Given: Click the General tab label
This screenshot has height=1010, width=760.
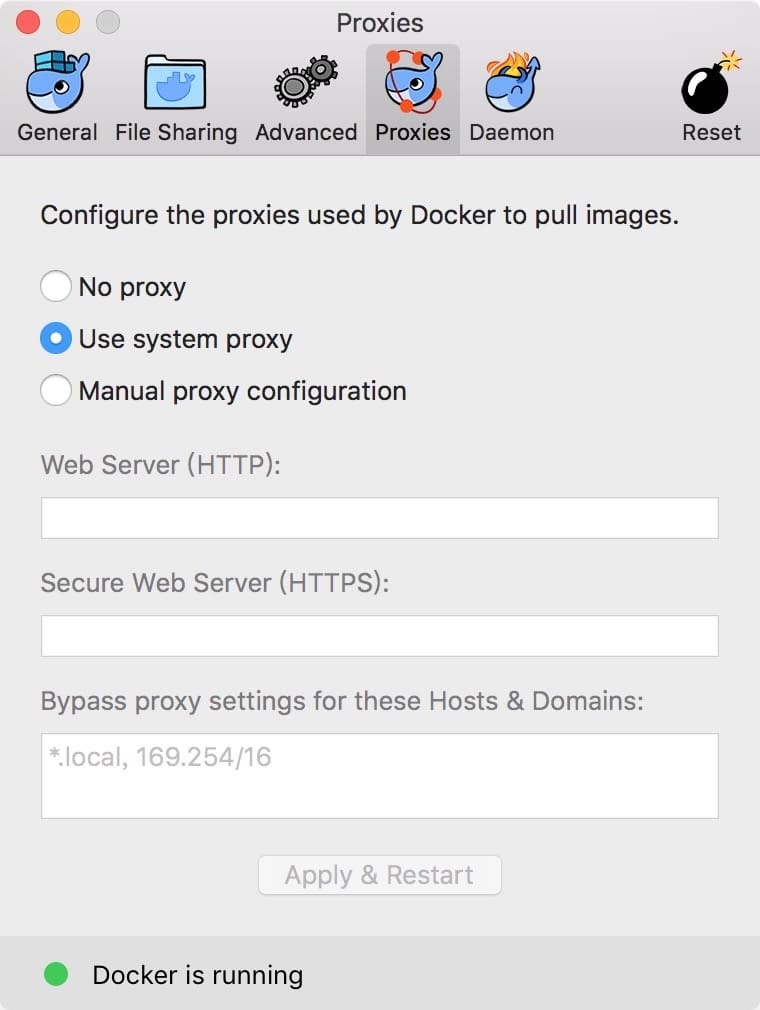Looking at the screenshot, I should coord(57,131).
